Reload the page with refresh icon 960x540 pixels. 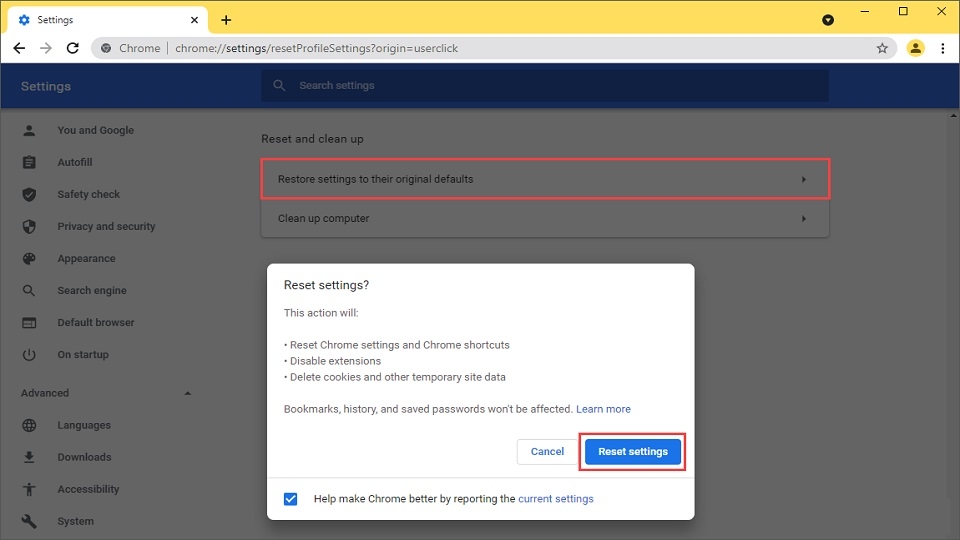(x=73, y=48)
